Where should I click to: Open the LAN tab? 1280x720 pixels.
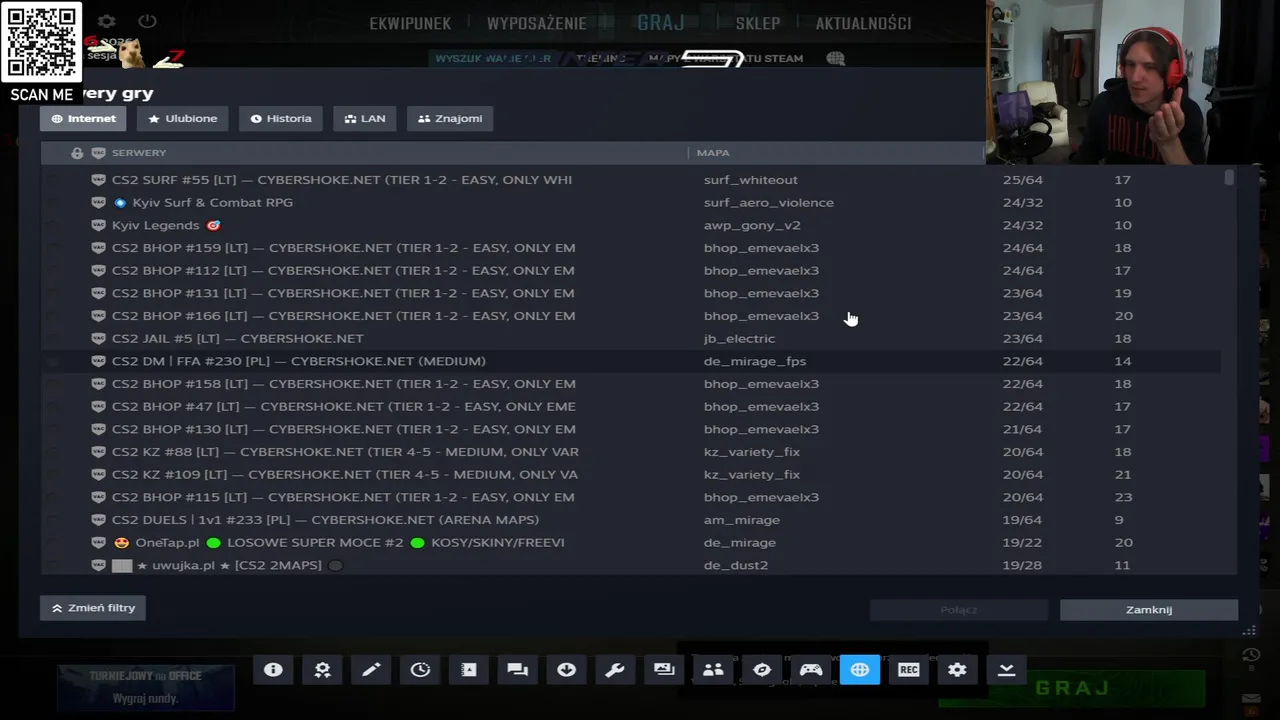(365, 118)
